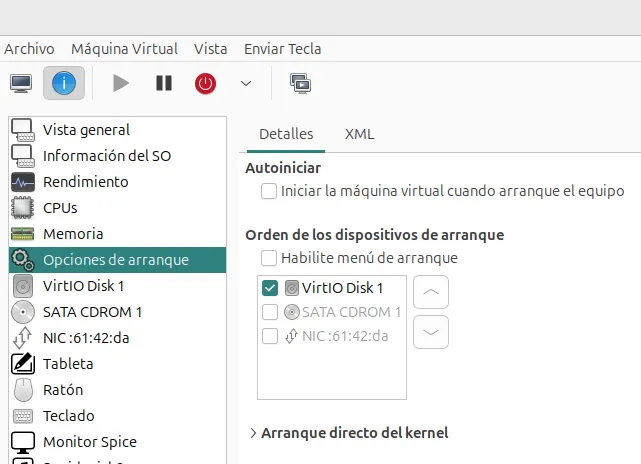Uncheck VirtIO Disk 1 boot device
The height and width of the screenshot is (464, 641).
pos(270,288)
